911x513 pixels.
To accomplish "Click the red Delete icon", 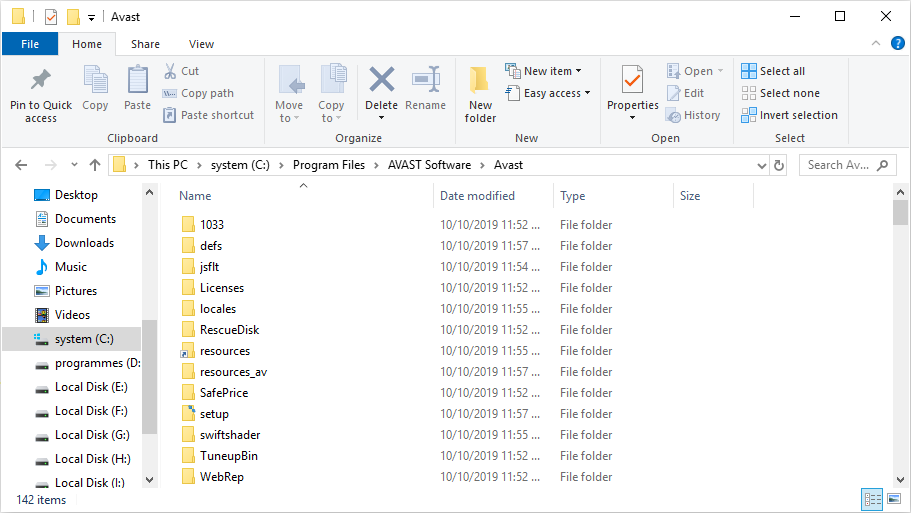I will 382,80.
